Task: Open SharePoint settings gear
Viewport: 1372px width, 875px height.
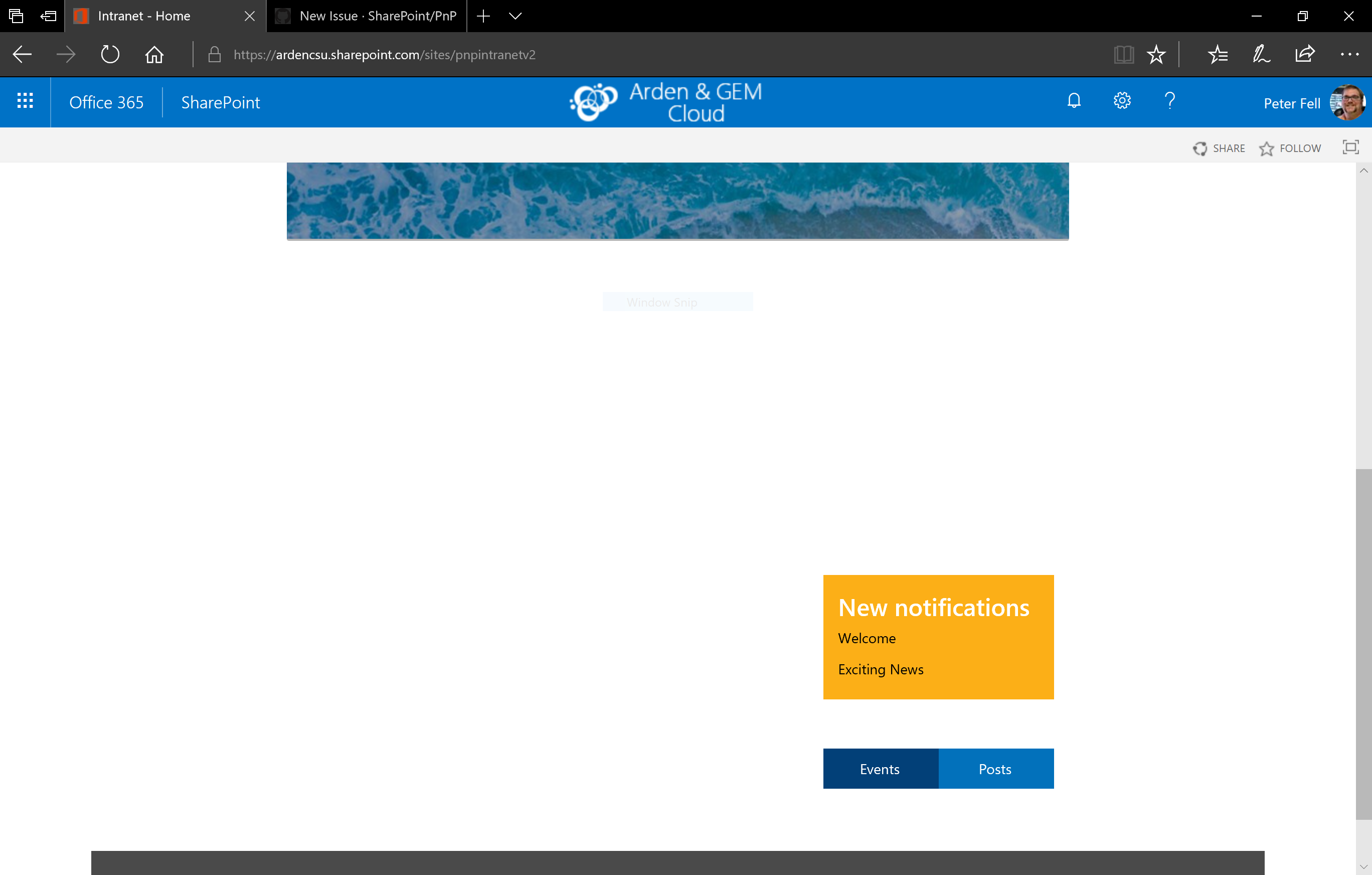Action: coord(1121,101)
